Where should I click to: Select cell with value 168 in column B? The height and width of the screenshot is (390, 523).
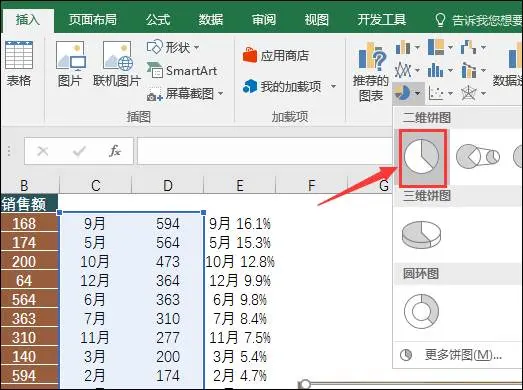[28, 224]
